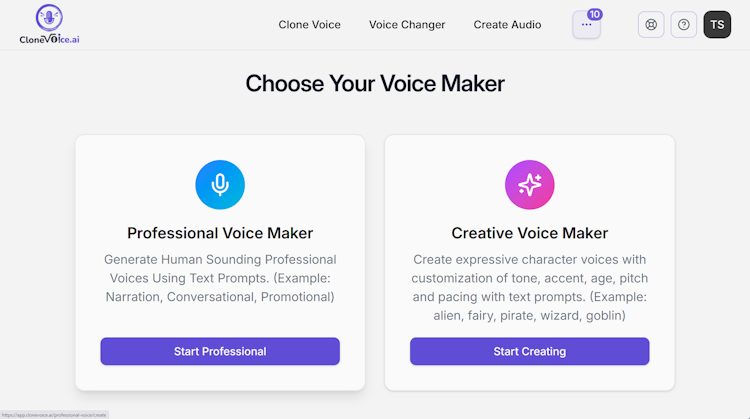Click the blue microphone icon
Screen dimensions: 750x419
point(220,185)
